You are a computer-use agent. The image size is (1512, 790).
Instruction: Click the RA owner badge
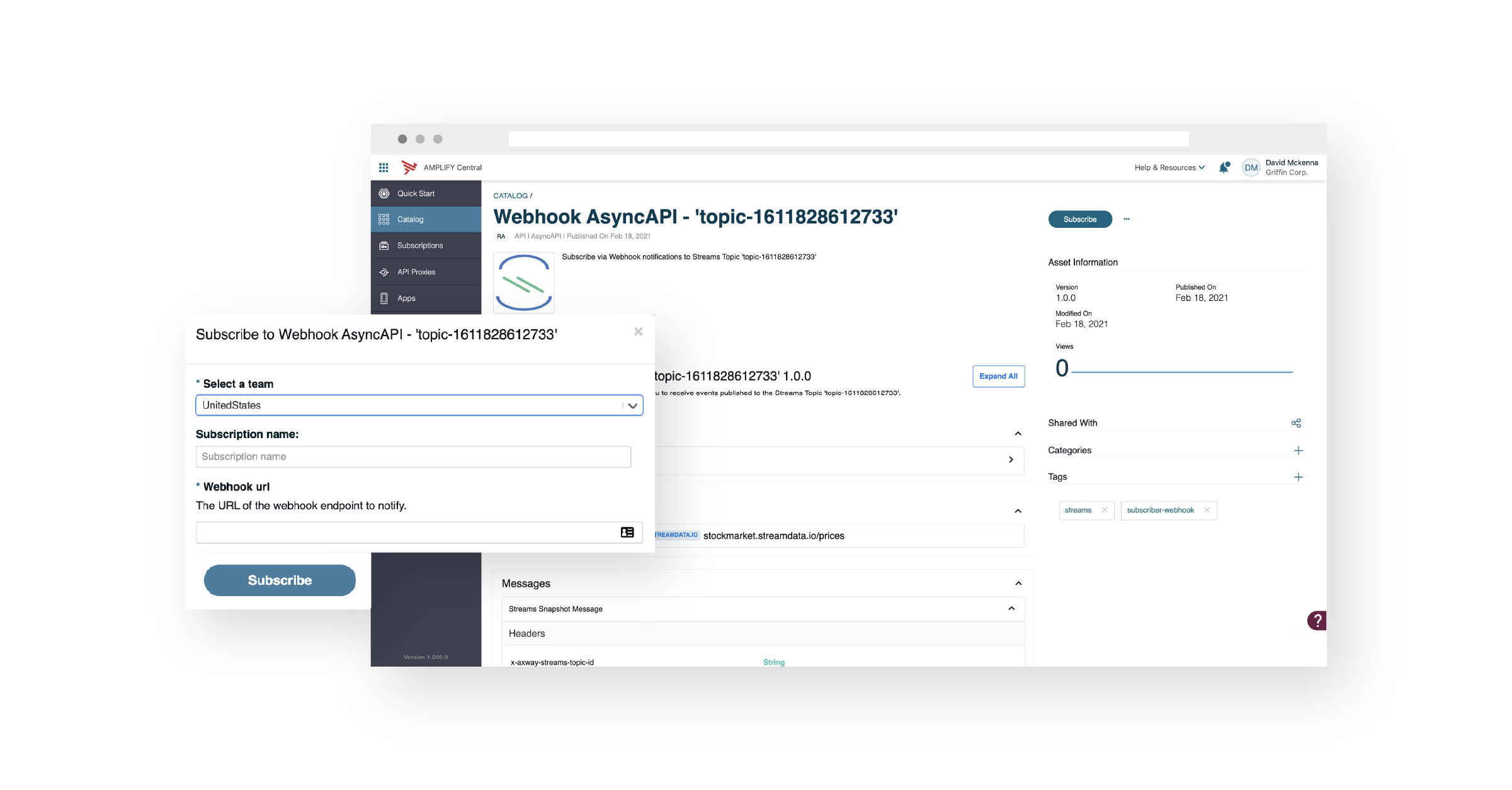tap(501, 237)
